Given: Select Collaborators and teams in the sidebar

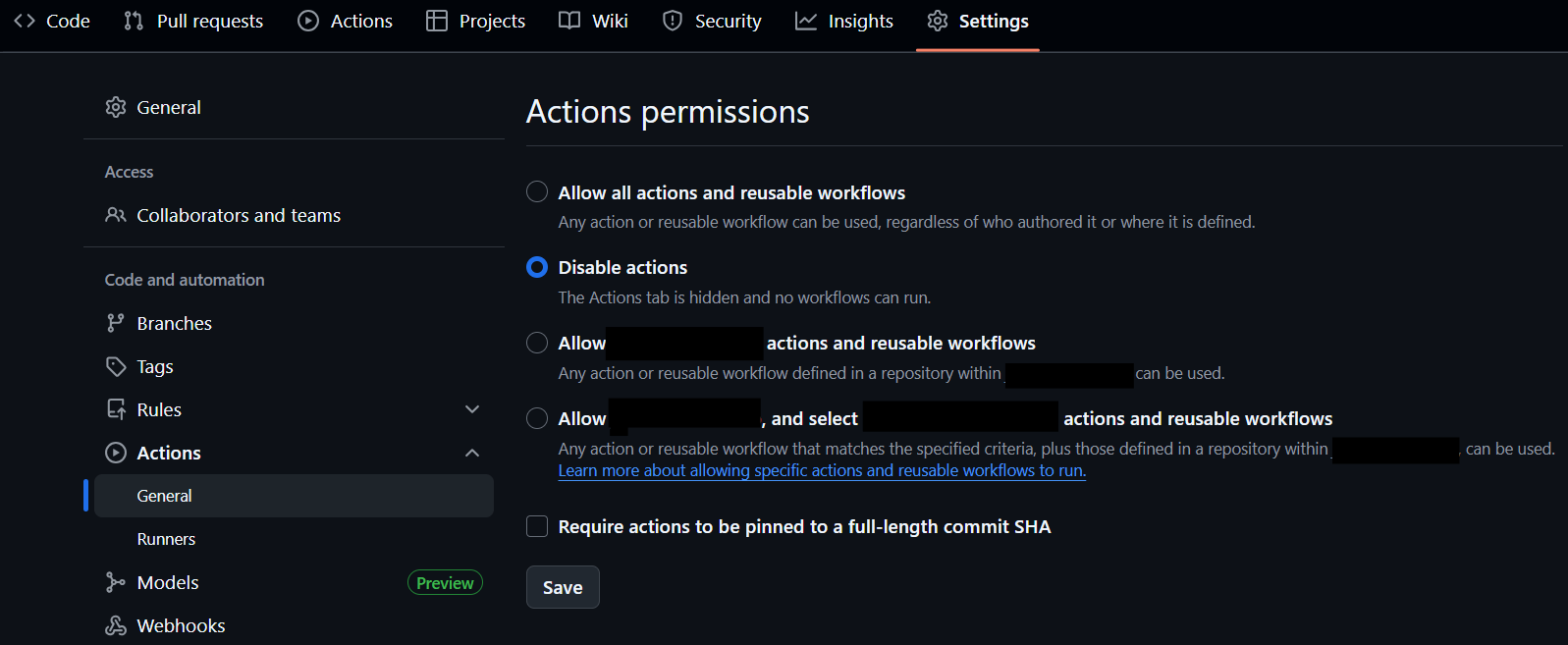Looking at the screenshot, I should tap(239, 215).
